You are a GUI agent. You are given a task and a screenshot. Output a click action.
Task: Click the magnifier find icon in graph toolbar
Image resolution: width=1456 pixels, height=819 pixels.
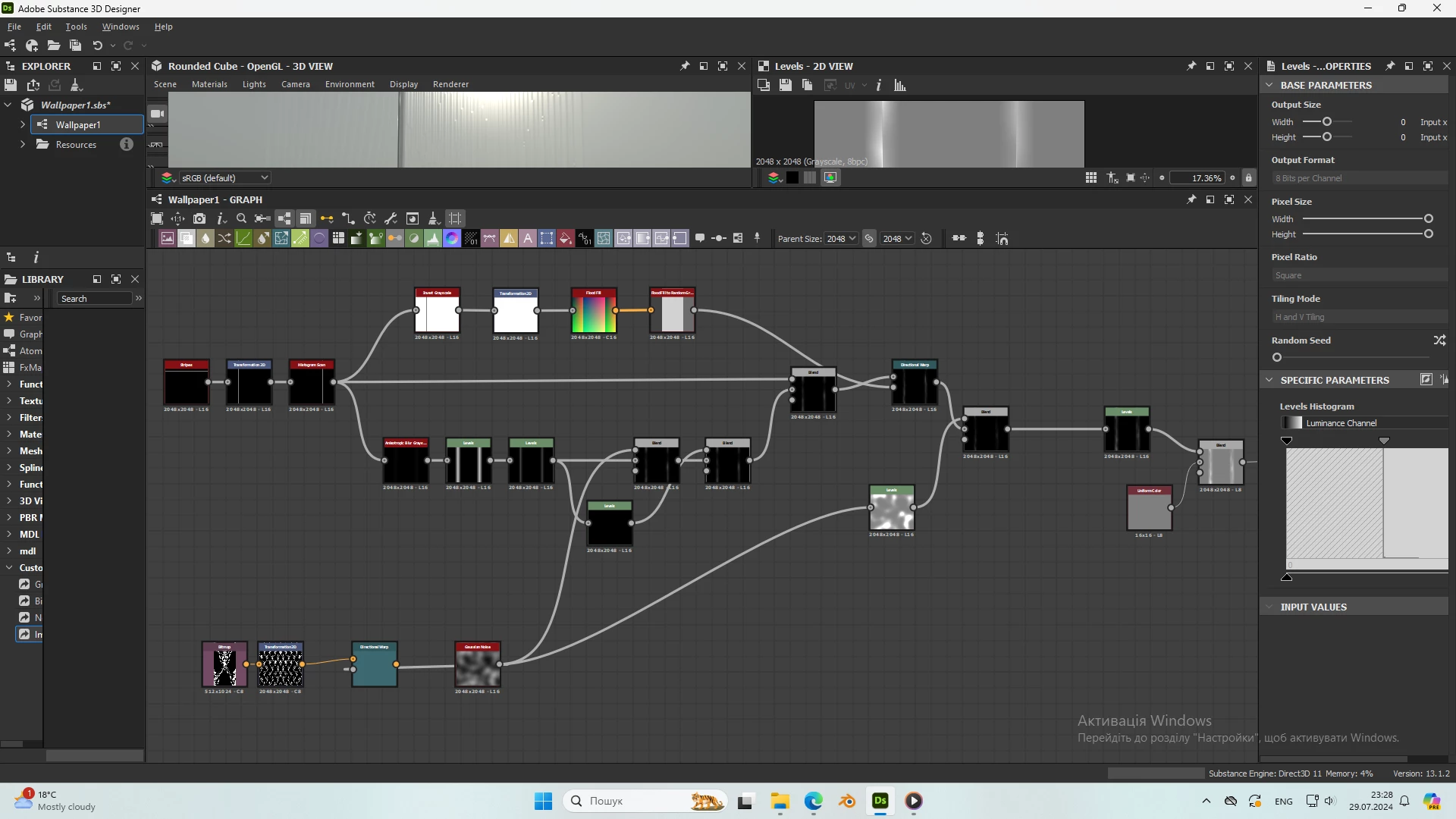pyautogui.click(x=242, y=218)
